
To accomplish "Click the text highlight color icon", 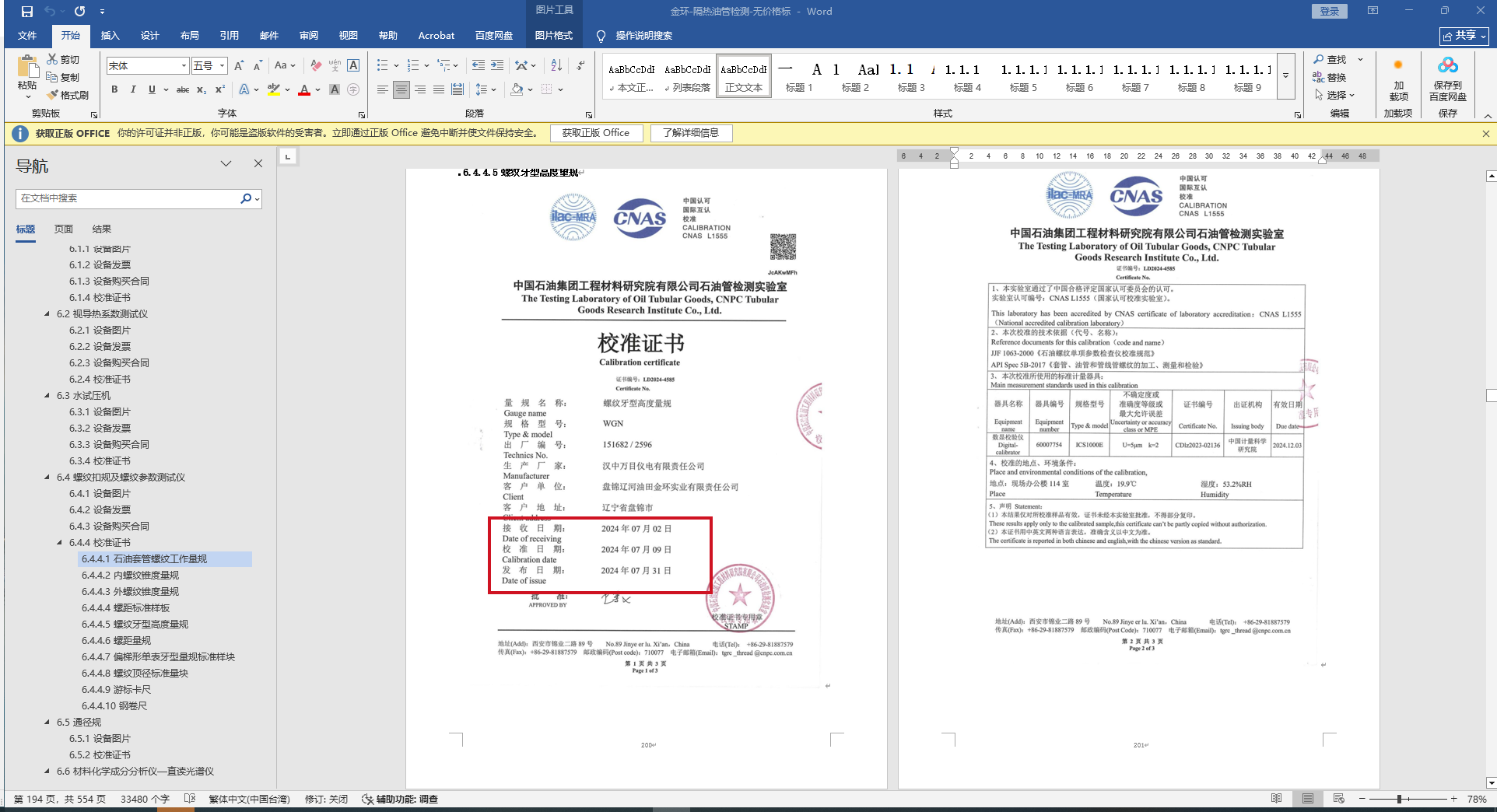I will (x=273, y=89).
